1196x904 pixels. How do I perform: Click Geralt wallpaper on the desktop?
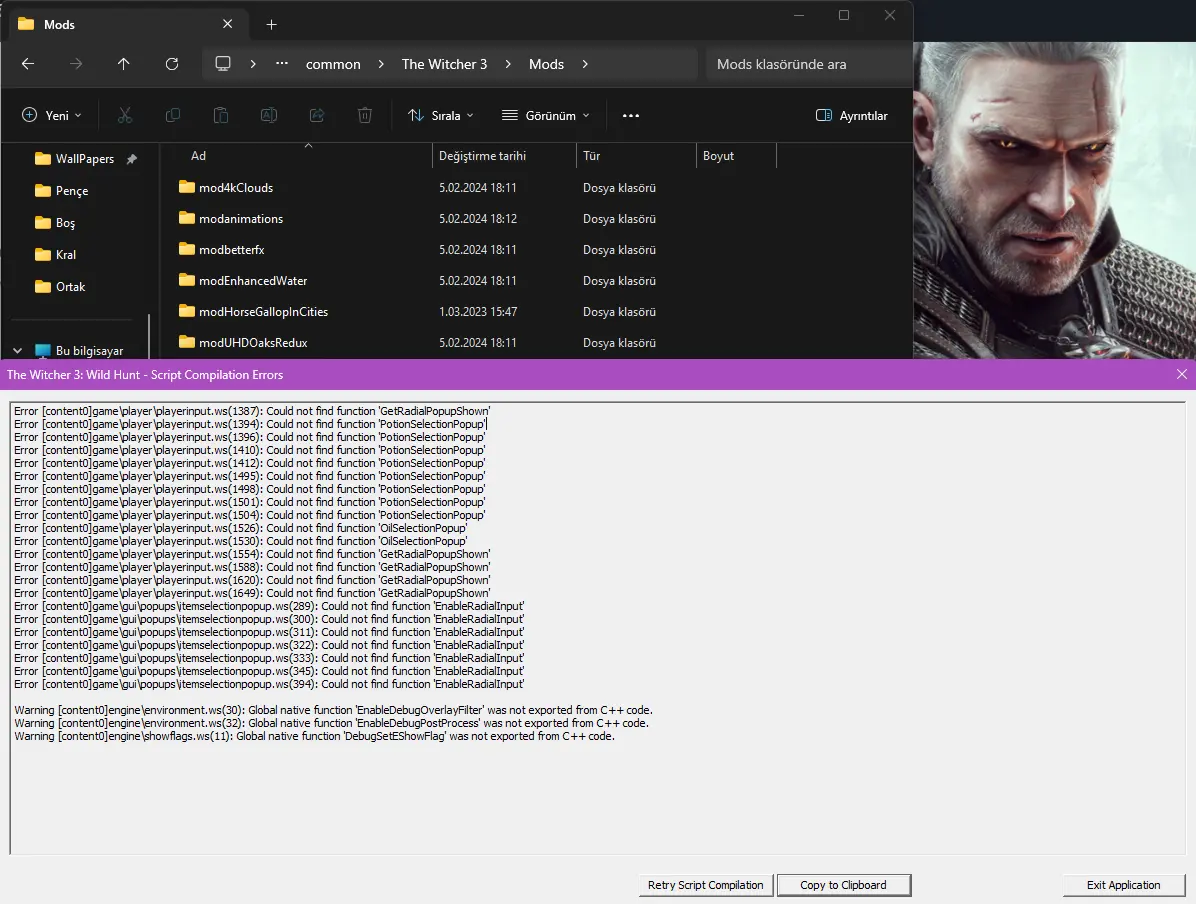(x=1055, y=200)
